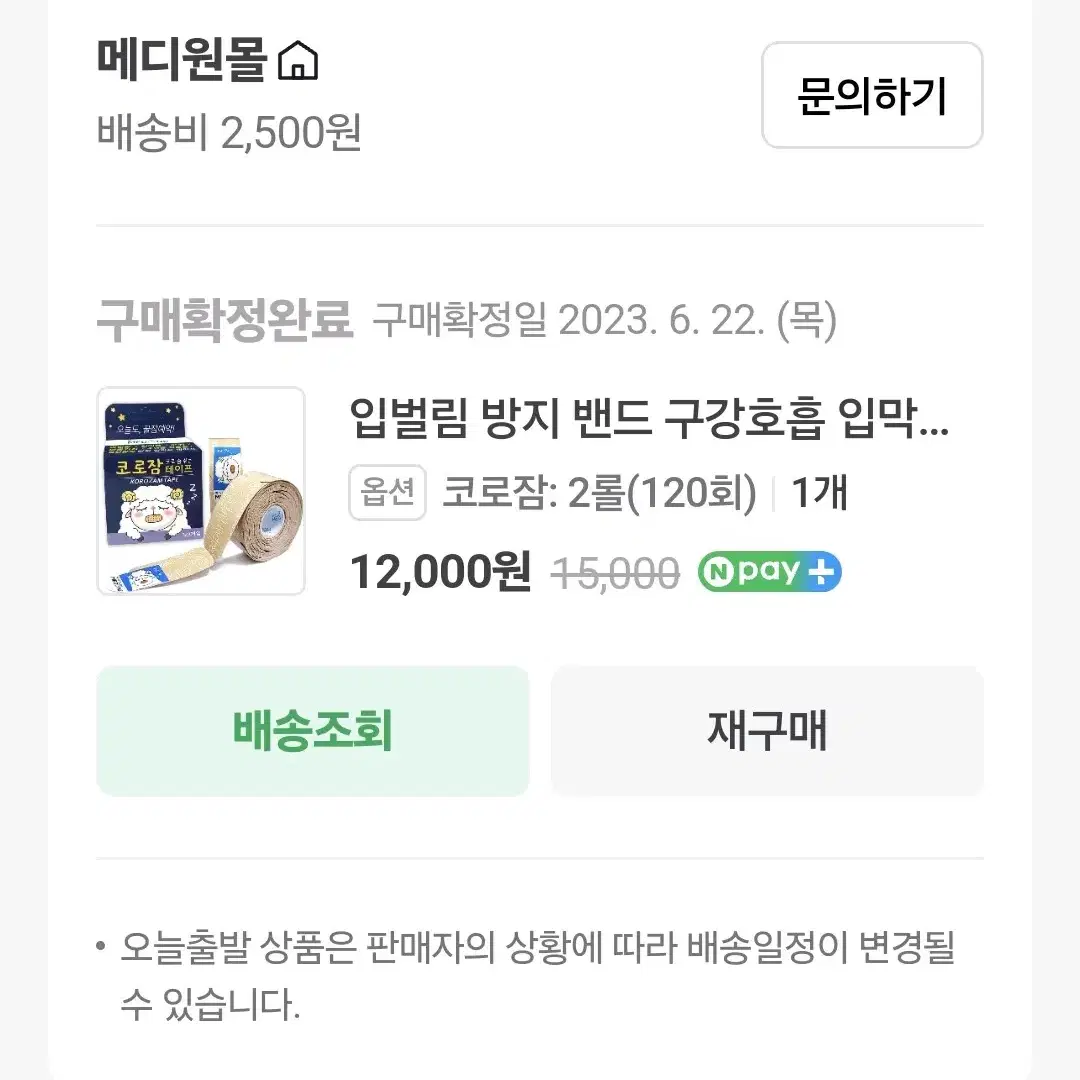
Task: Tap the 메디원몰 store name
Action: click(x=181, y=60)
